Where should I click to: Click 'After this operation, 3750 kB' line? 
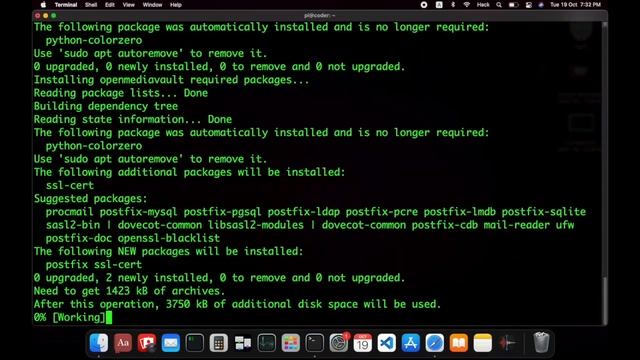(x=238, y=304)
